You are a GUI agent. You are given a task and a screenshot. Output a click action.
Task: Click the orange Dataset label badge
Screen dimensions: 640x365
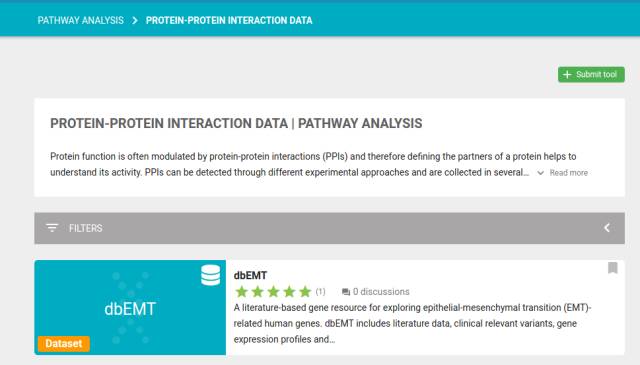(64, 344)
